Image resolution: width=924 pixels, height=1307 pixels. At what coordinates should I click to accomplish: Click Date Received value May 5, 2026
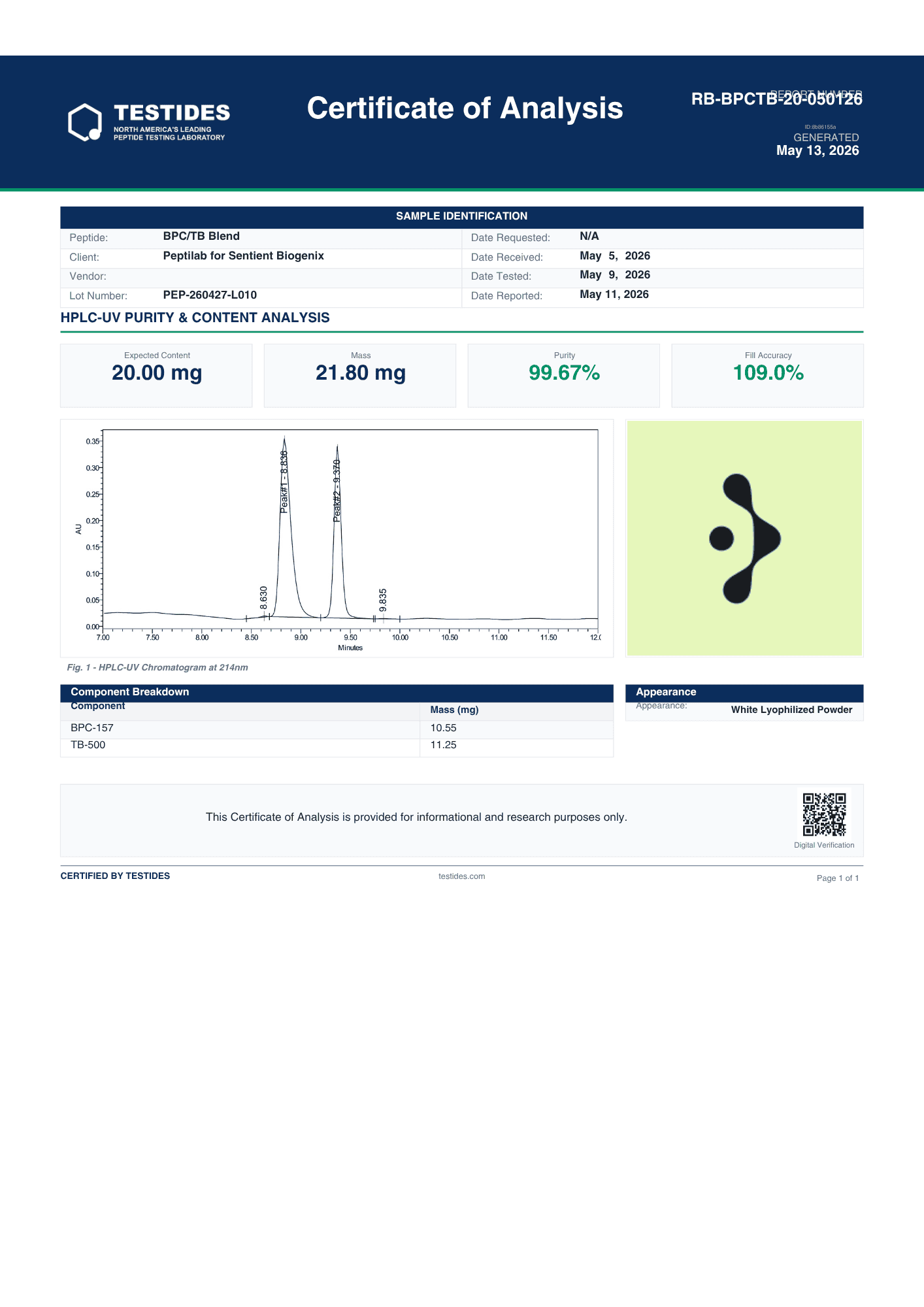click(615, 256)
